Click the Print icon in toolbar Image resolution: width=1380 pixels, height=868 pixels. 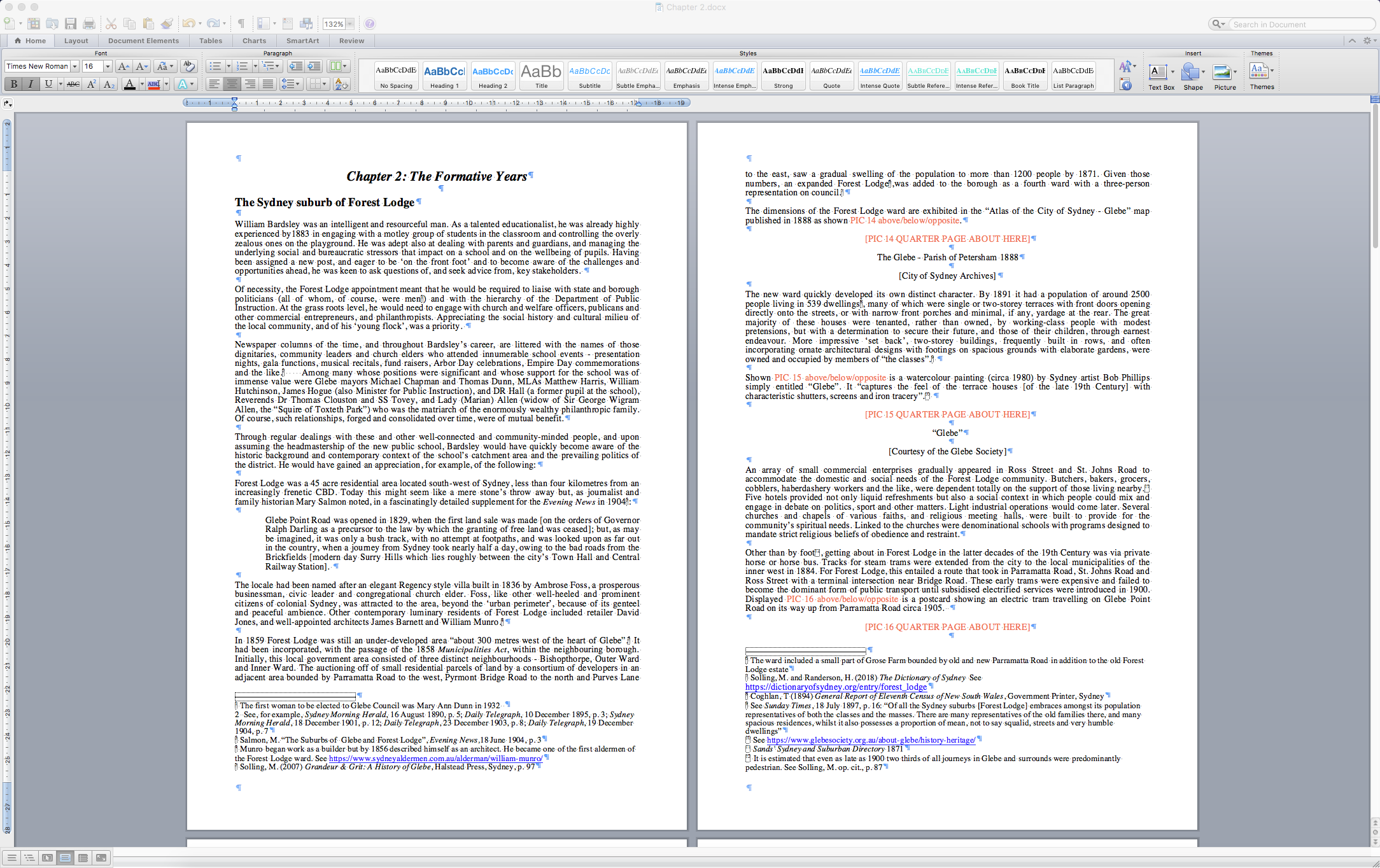click(89, 24)
